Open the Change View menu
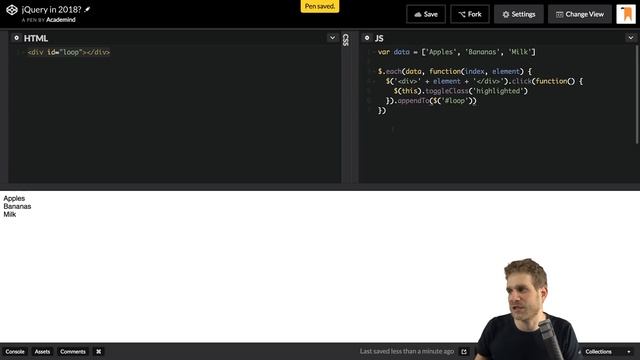This screenshot has height=360, width=640. 580,14
